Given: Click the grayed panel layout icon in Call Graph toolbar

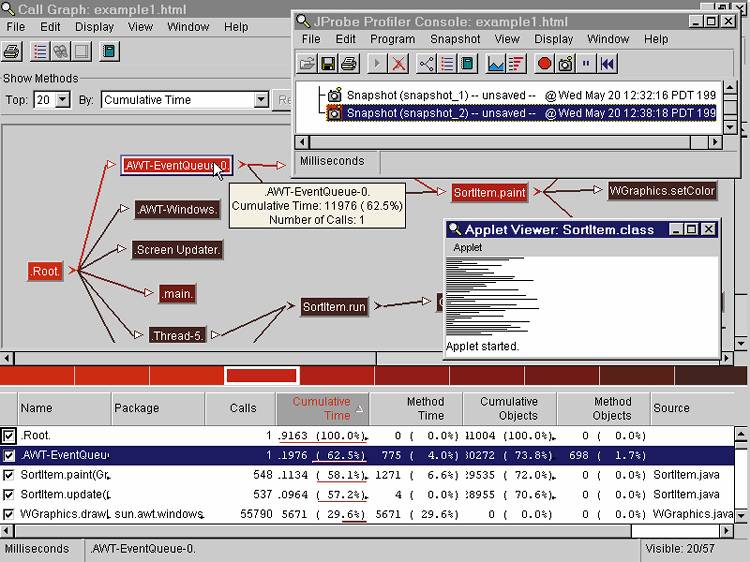Looking at the screenshot, I should pos(81,51).
